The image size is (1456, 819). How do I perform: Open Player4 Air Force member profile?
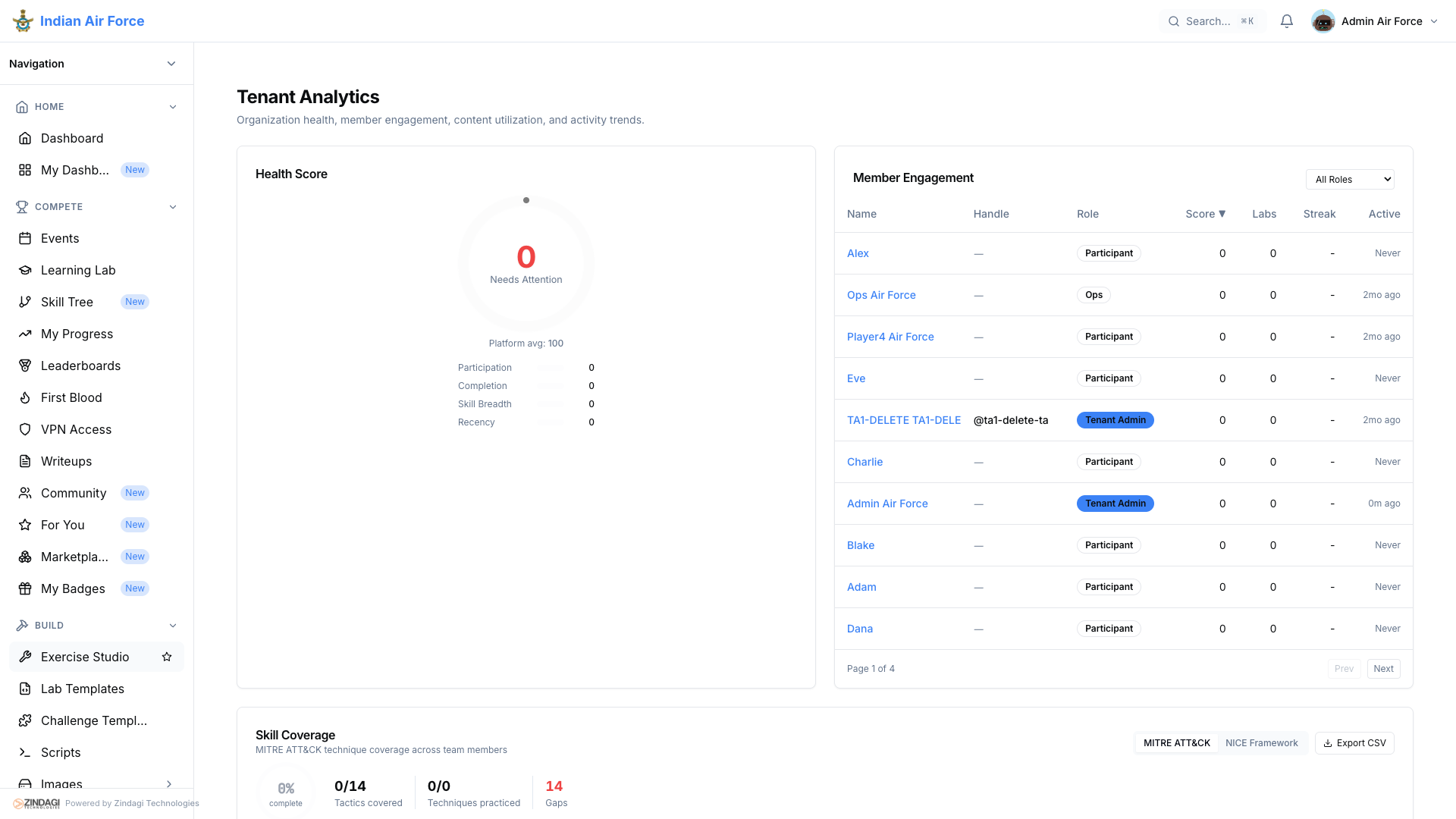tap(890, 337)
